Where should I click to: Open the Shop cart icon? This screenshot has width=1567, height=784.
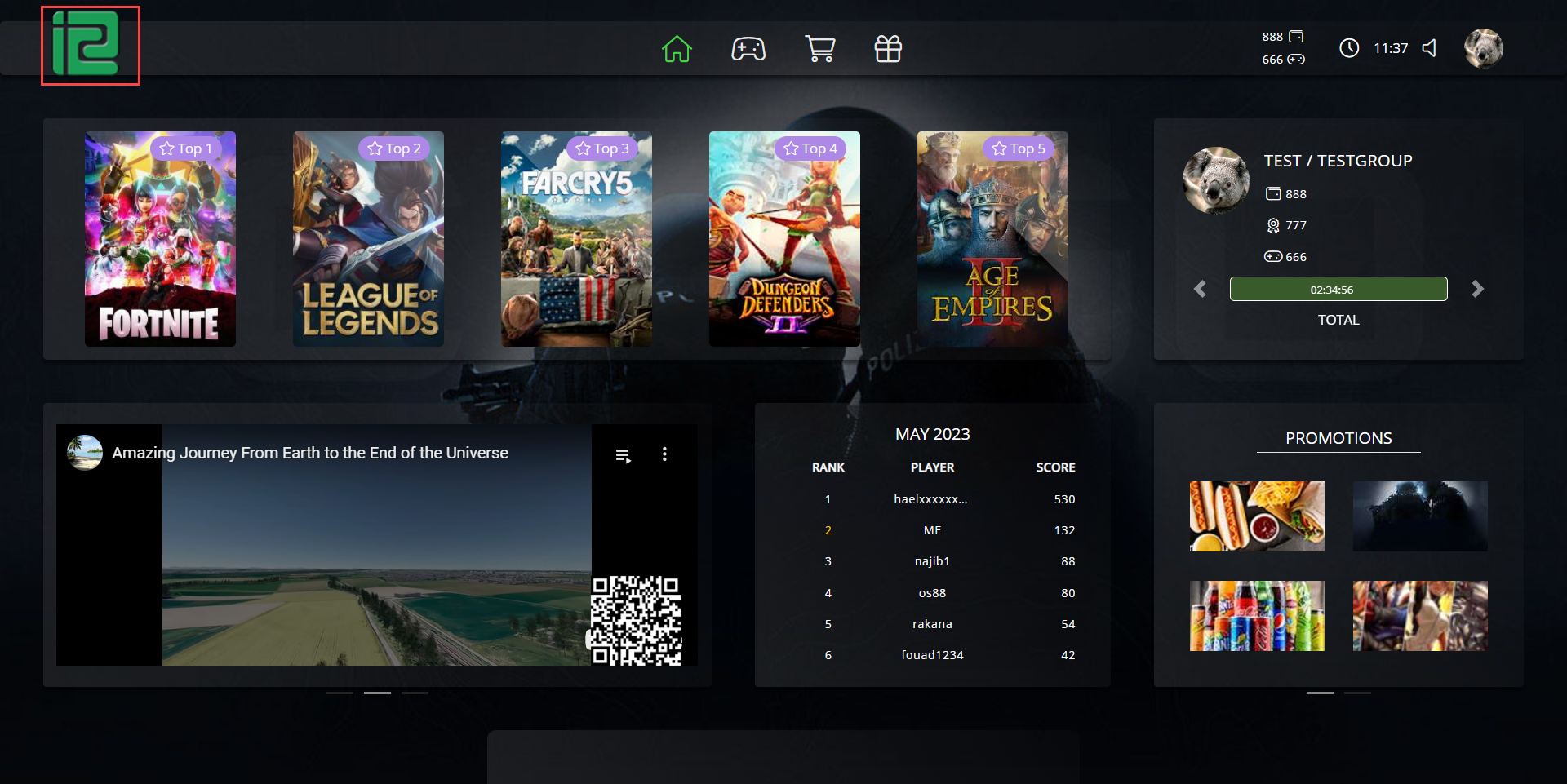[819, 49]
